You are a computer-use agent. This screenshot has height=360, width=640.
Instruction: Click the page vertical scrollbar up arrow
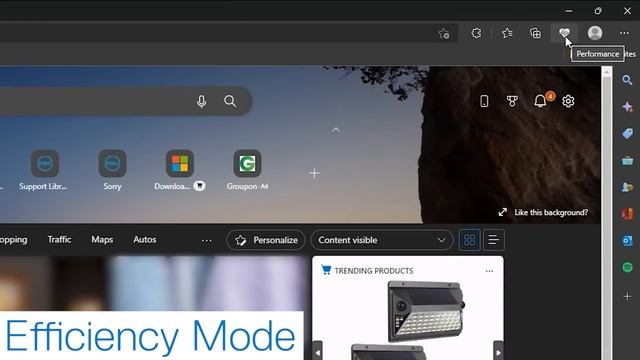(x=607, y=72)
